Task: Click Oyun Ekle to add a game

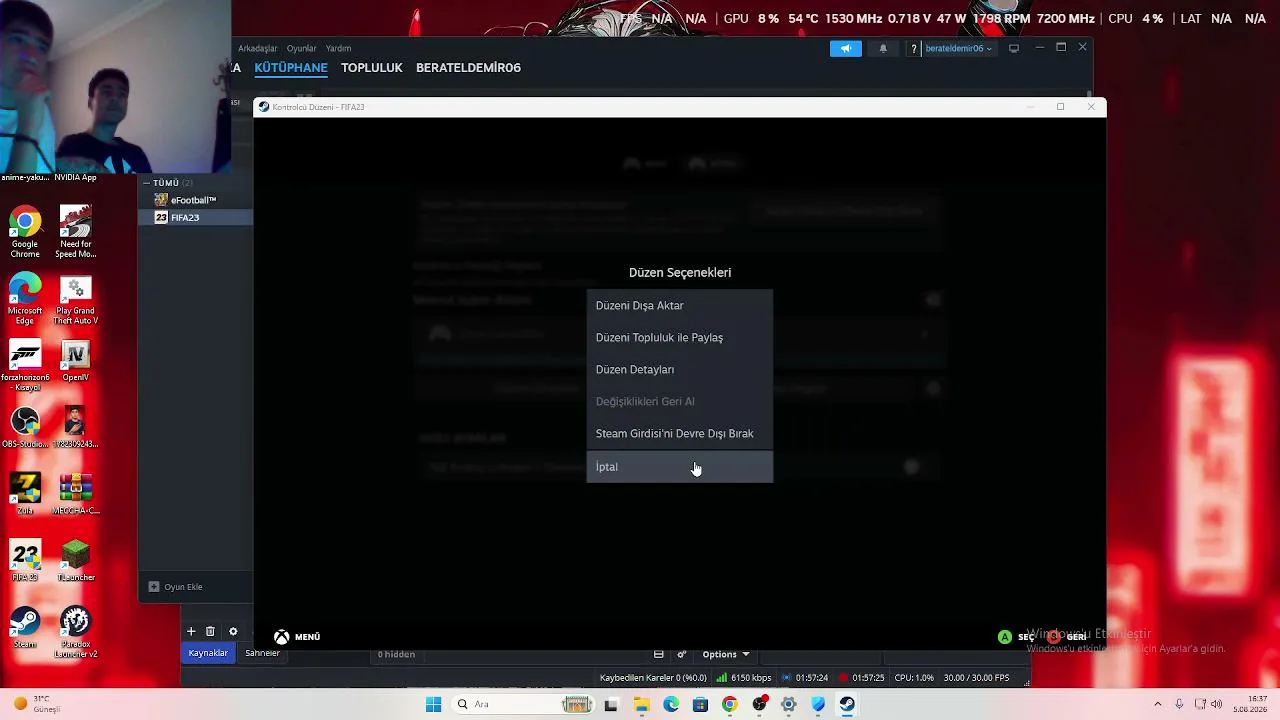Action: point(176,587)
